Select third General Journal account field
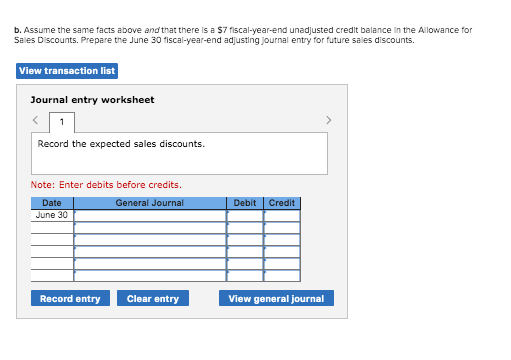Viewport: 511px width, 360px height. click(150, 240)
